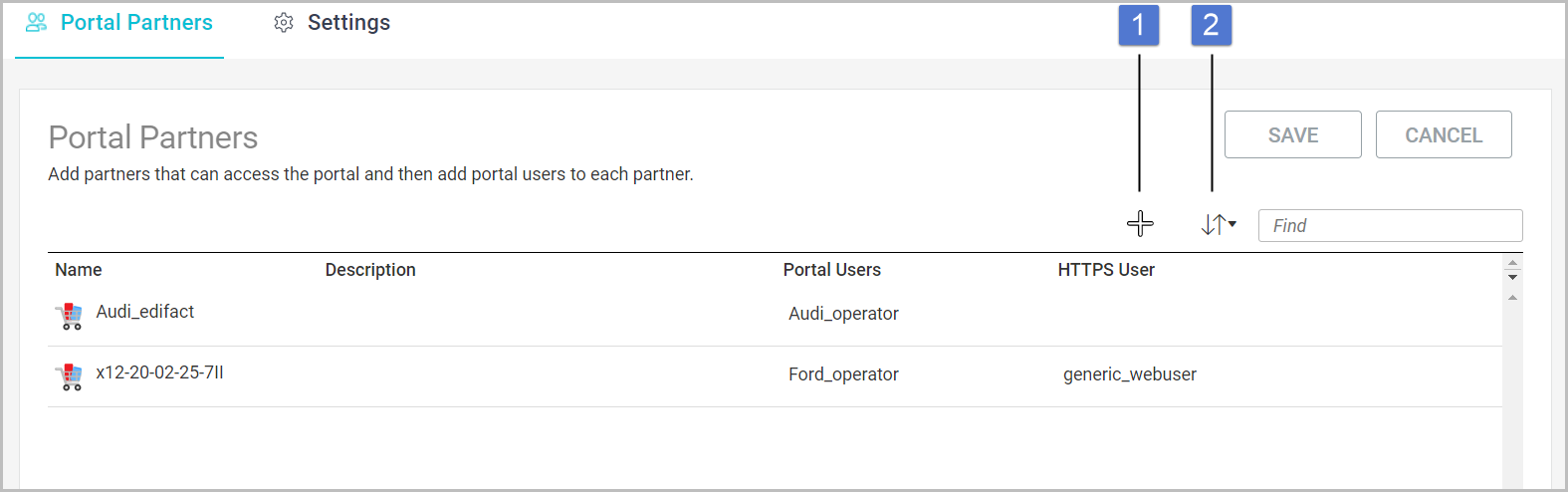Open the column options arrows above scrollbar
Image resolution: width=1568 pixels, height=492 pixels.
[1512, 270]
